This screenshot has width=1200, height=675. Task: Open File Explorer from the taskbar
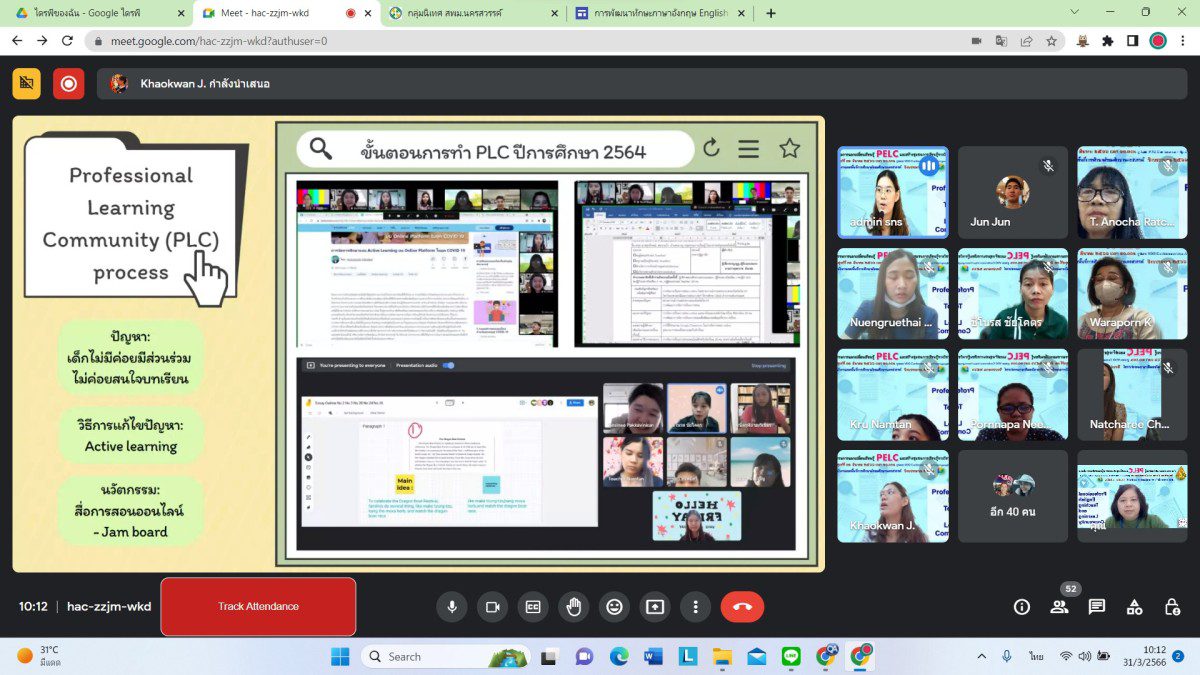[722, 656]
